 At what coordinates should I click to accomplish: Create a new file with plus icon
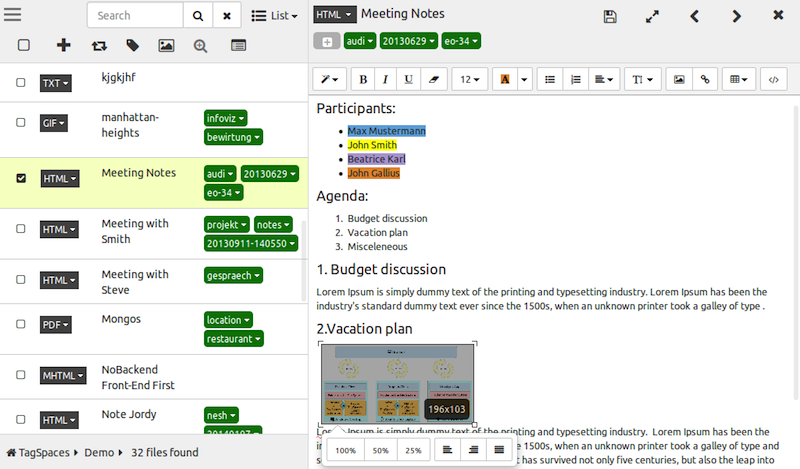64,45
